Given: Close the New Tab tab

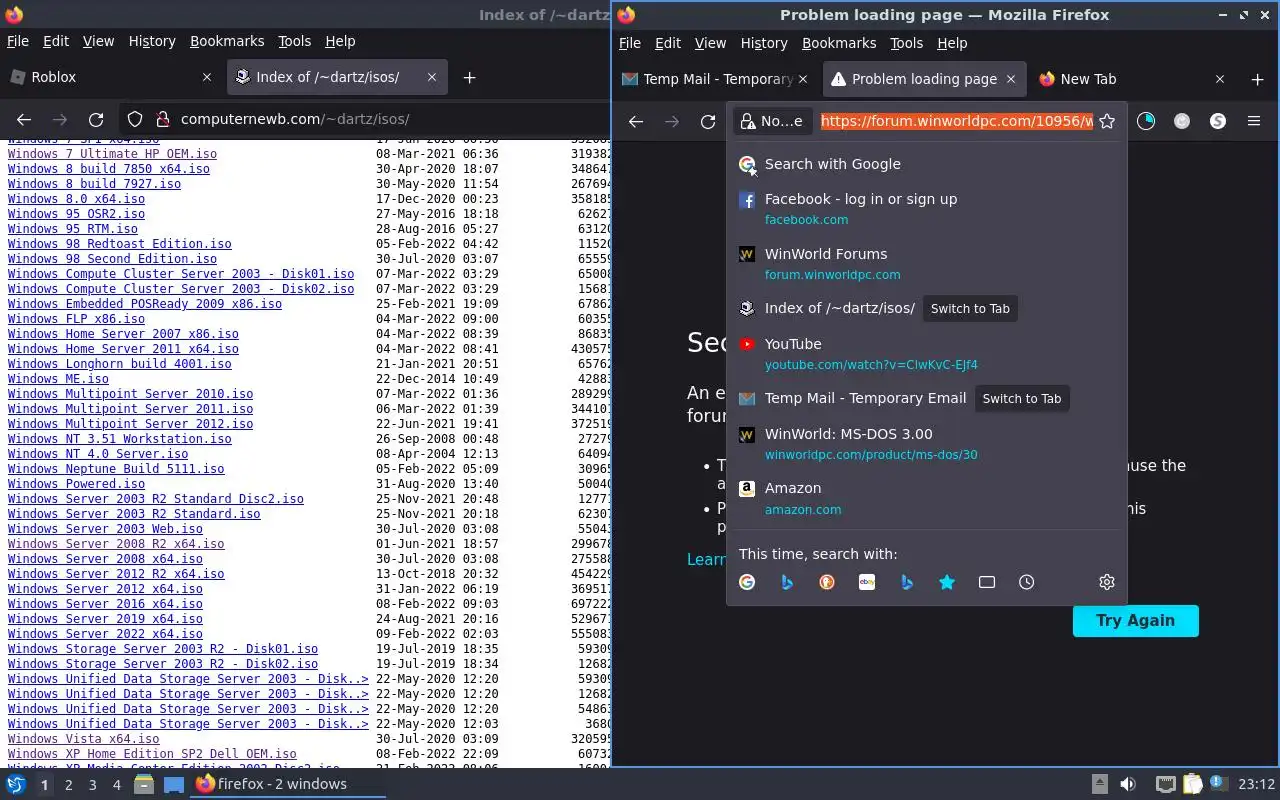Looking at the screenshot, I should (x=1220, y=79).
